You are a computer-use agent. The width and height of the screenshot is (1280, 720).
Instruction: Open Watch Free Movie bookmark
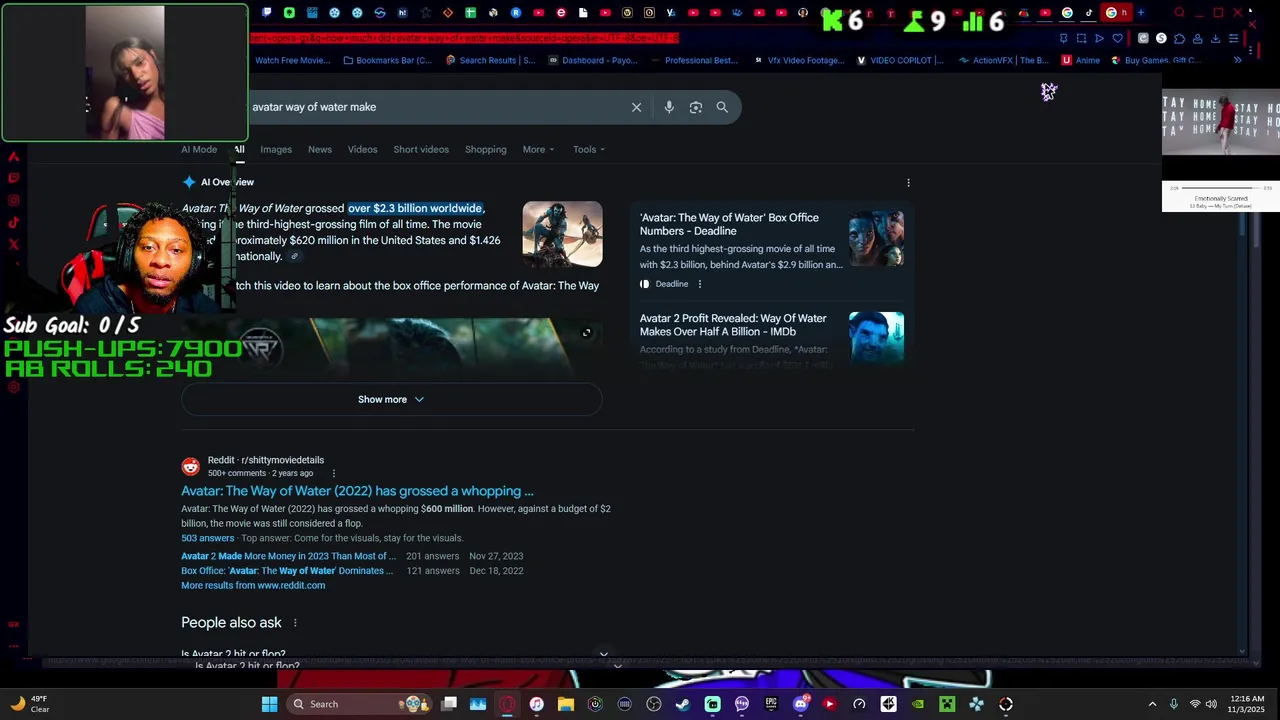click(292, 60)
